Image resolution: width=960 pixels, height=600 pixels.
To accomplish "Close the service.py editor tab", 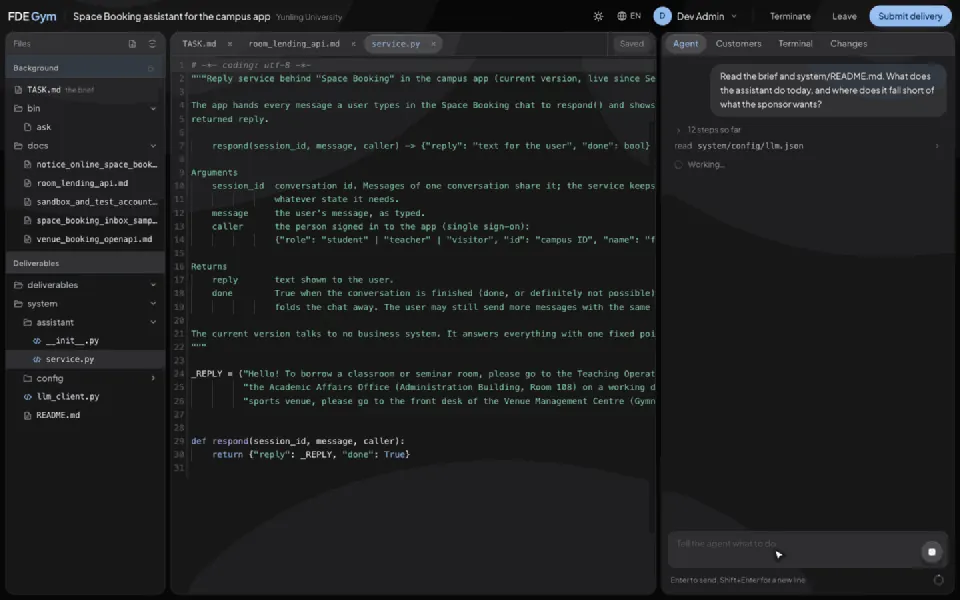I will [x=433, y=44].
